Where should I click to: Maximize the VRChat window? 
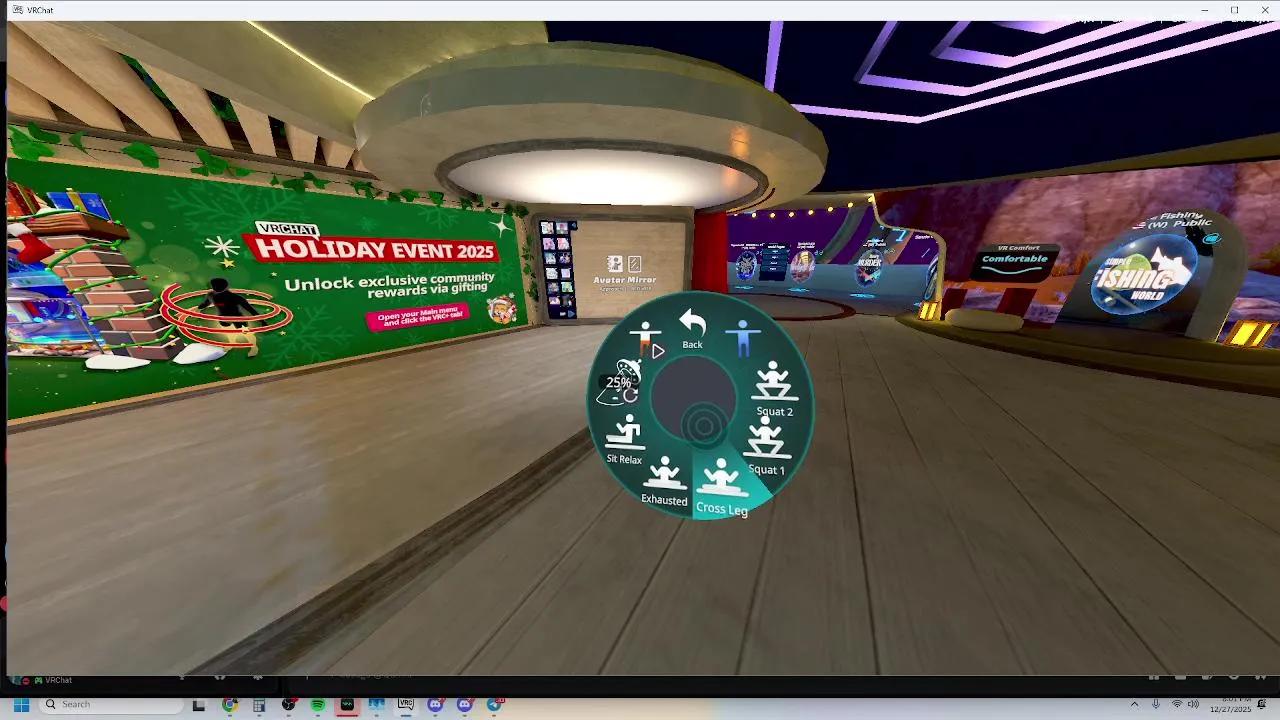tap(1235, 10)
